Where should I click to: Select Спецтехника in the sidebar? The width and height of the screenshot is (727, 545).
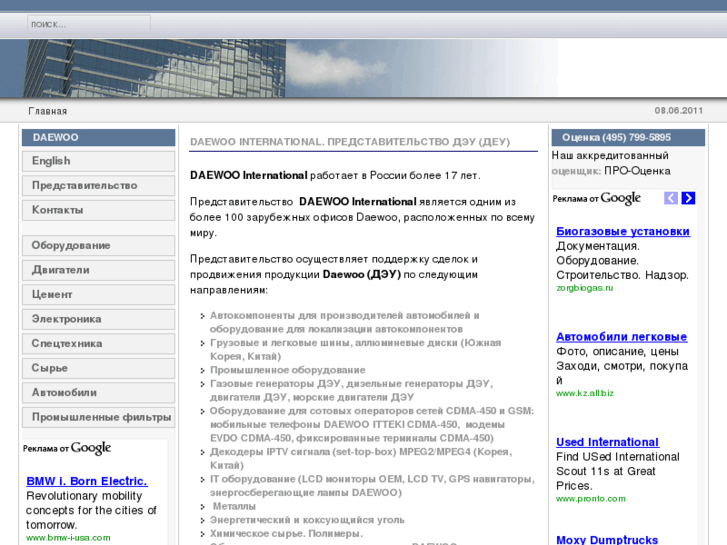pos(98,344)
